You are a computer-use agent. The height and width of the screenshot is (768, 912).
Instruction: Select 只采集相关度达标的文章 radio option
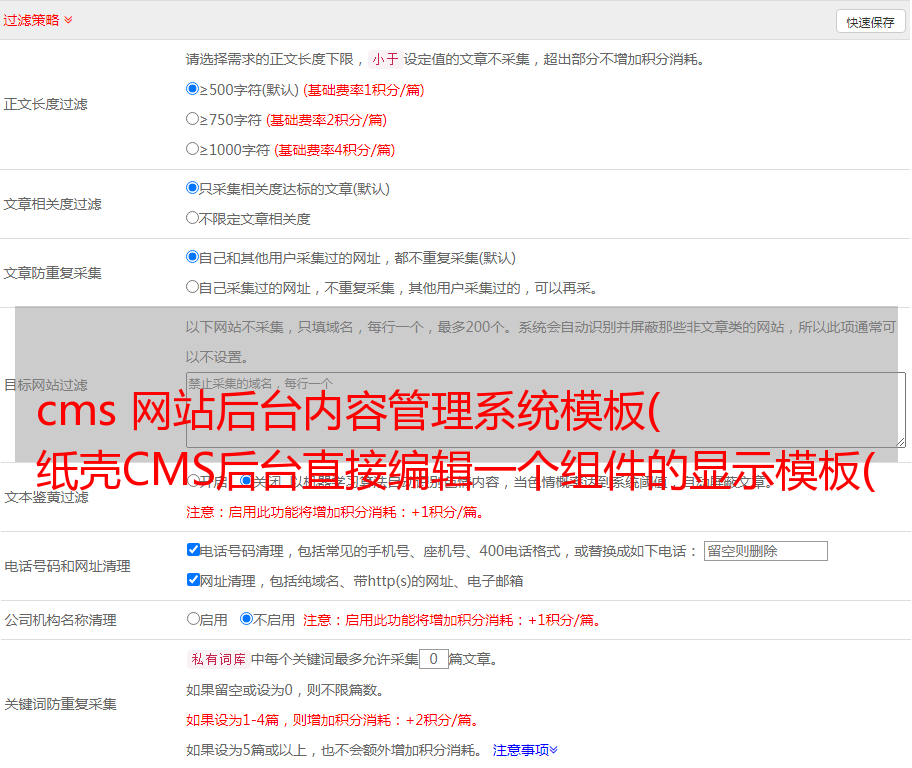pyautogui.click(x=193, y=188)
